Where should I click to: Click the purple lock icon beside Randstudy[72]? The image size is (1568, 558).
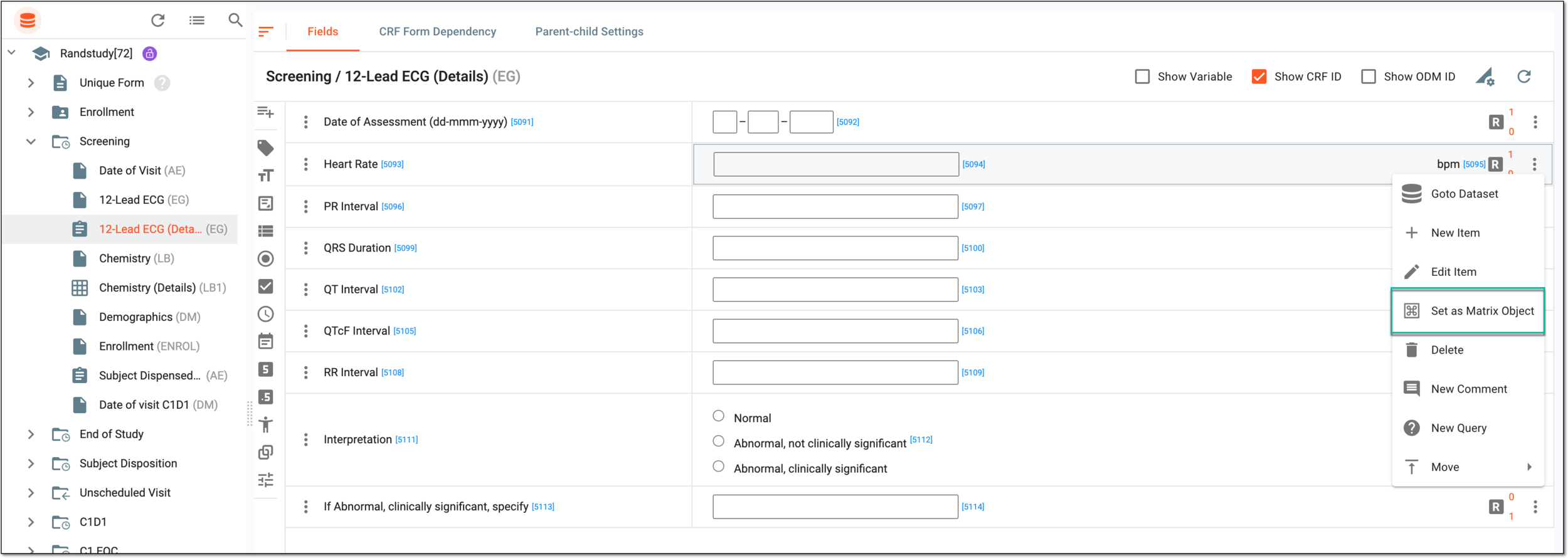pyautogui.click(x=149, y=53)
